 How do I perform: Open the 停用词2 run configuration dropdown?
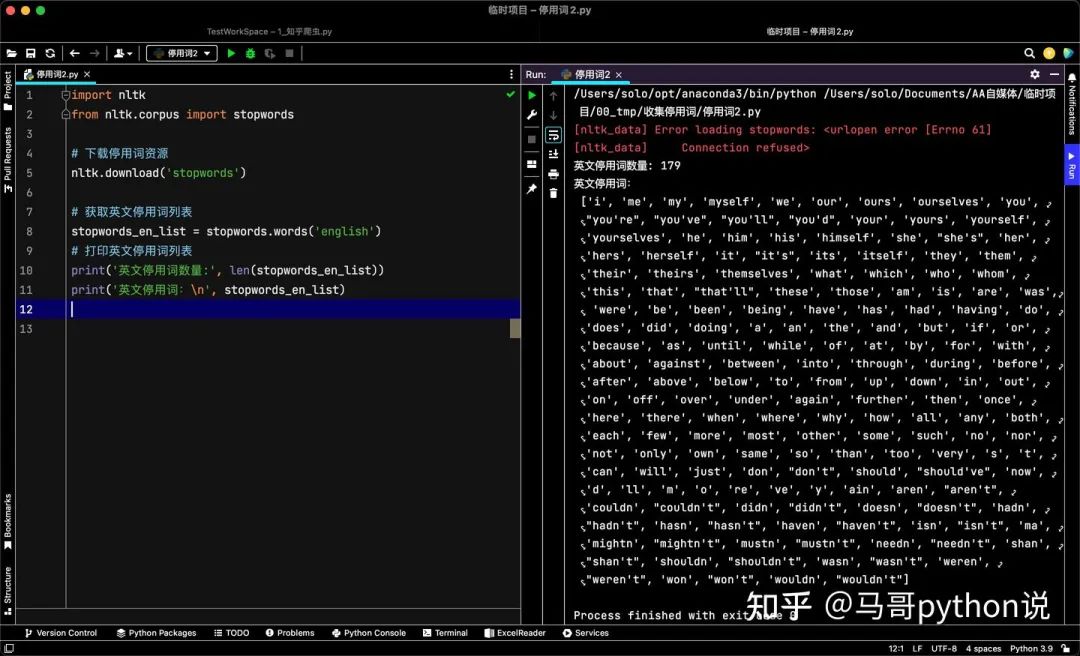(181, 53)
